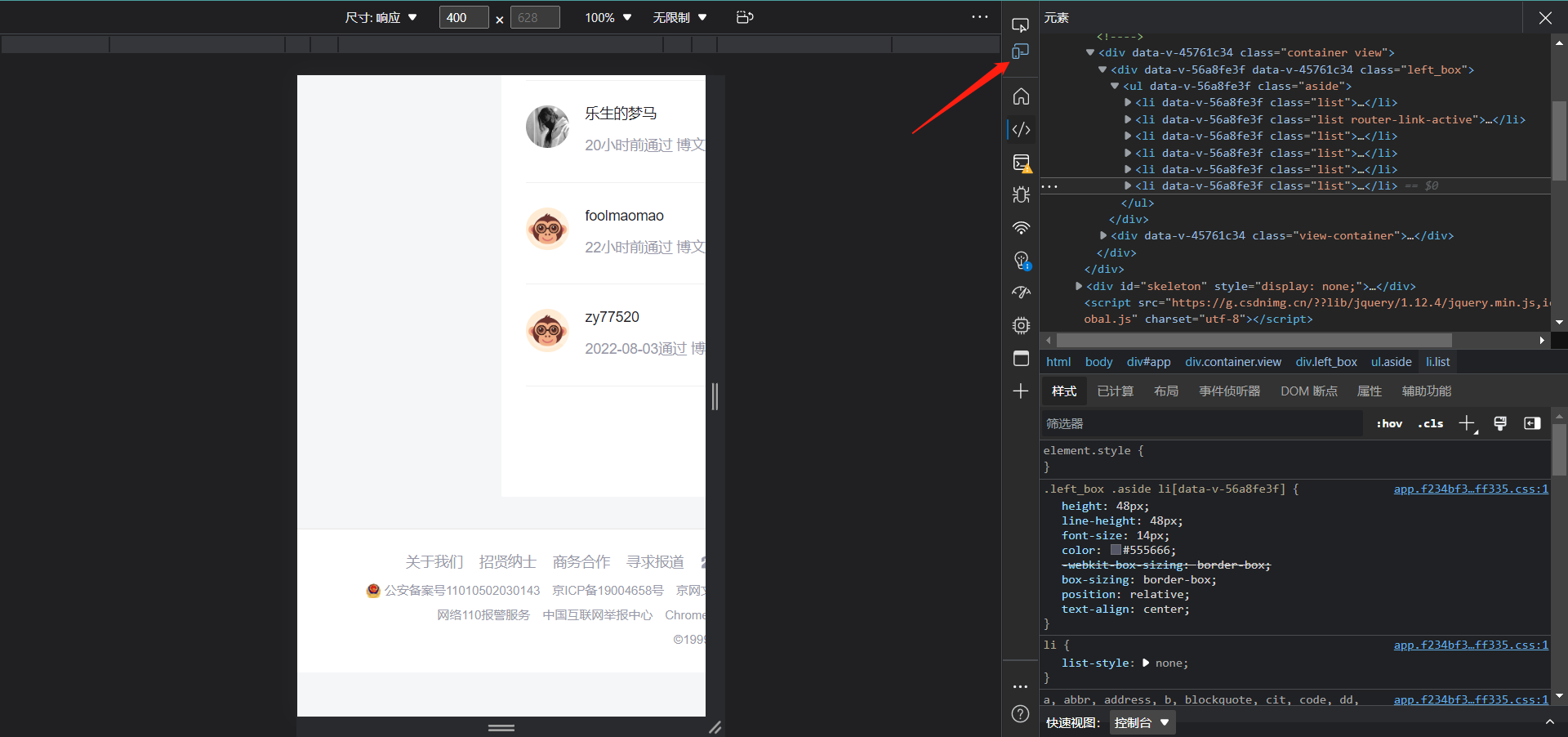Toggle .cls element classes panel
The image size is (1568, 737).
tap(1430, 423)
